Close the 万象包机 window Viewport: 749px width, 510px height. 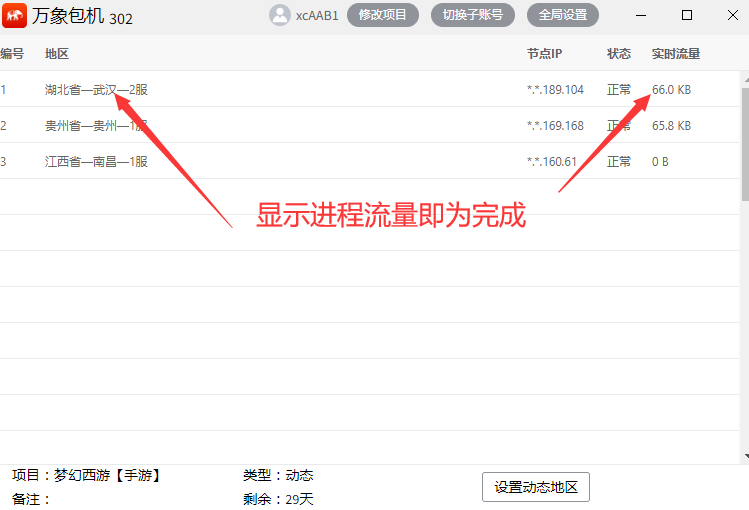pyautogui.click(x=733, y=15)
